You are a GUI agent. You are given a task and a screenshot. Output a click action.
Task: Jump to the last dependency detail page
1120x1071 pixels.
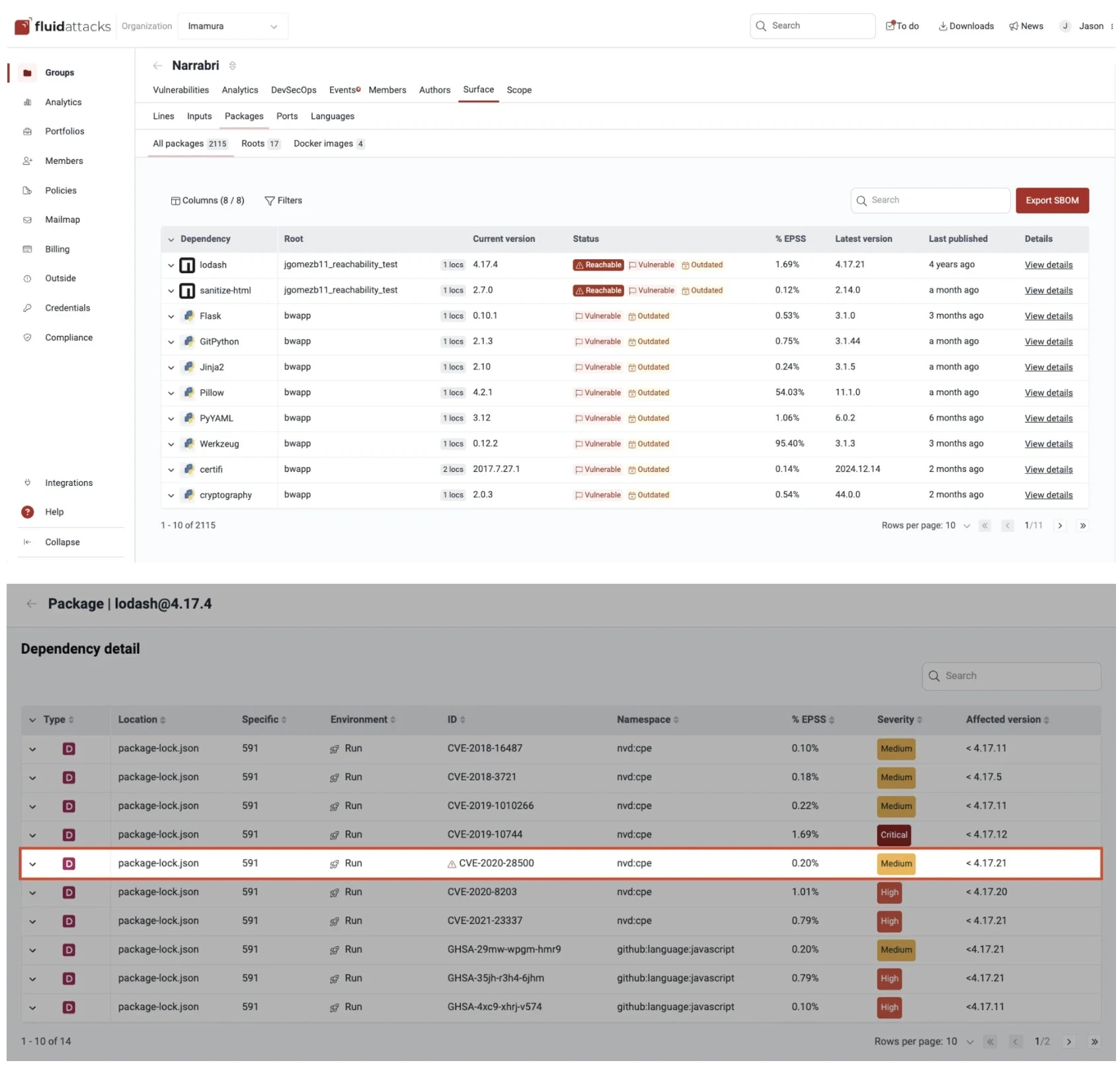pos(1094,1043)
